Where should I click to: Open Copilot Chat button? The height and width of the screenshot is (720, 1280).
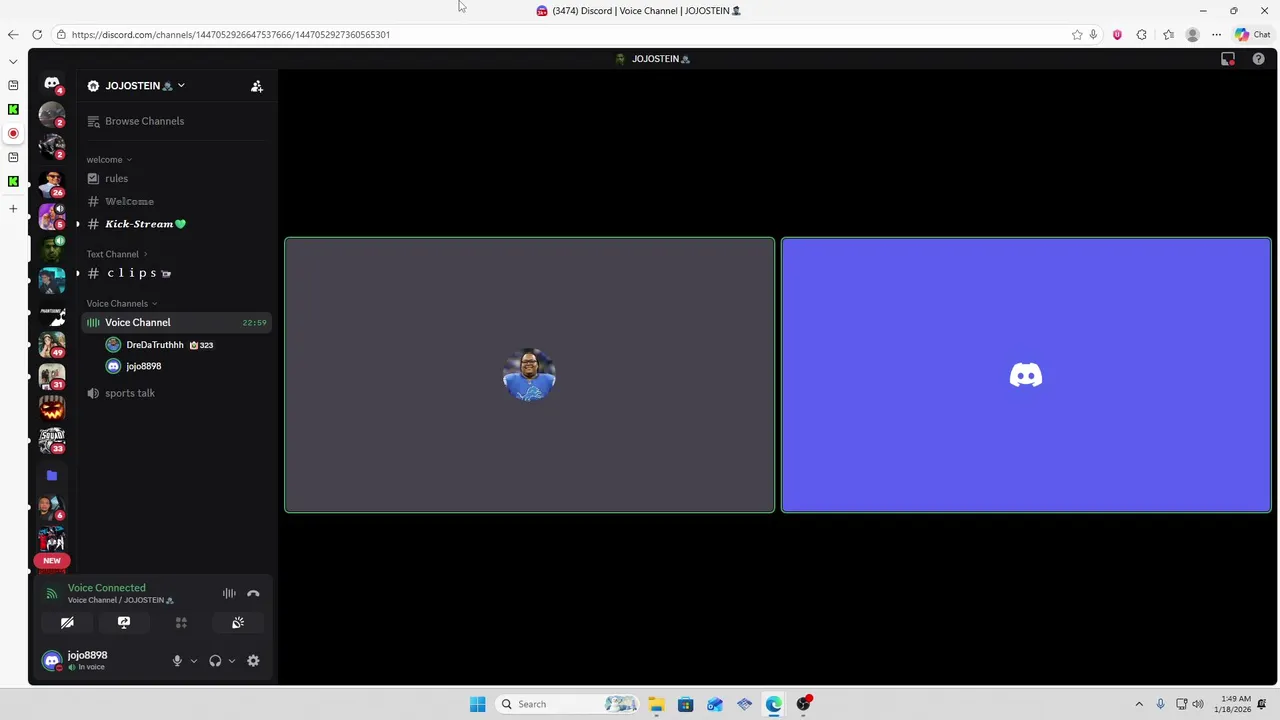(1253, 35)
